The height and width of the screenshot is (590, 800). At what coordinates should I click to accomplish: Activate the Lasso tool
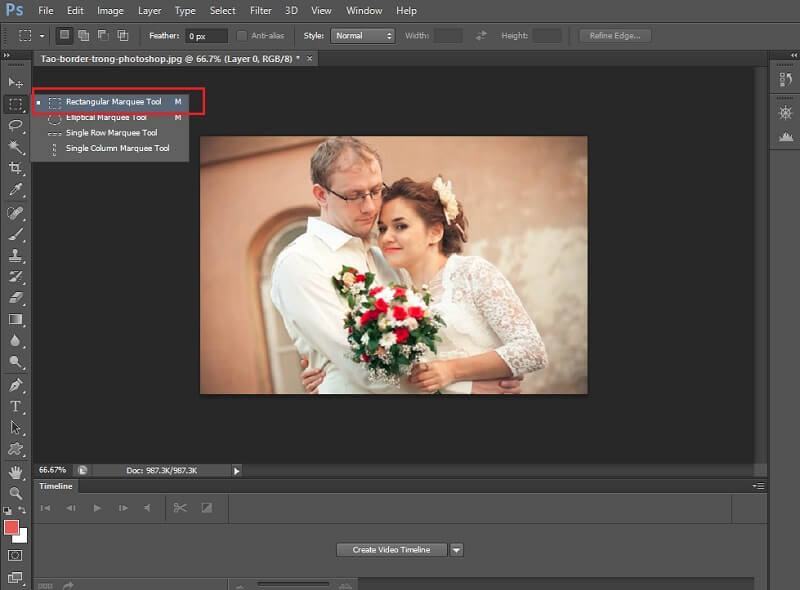click(x=15, y=125)
